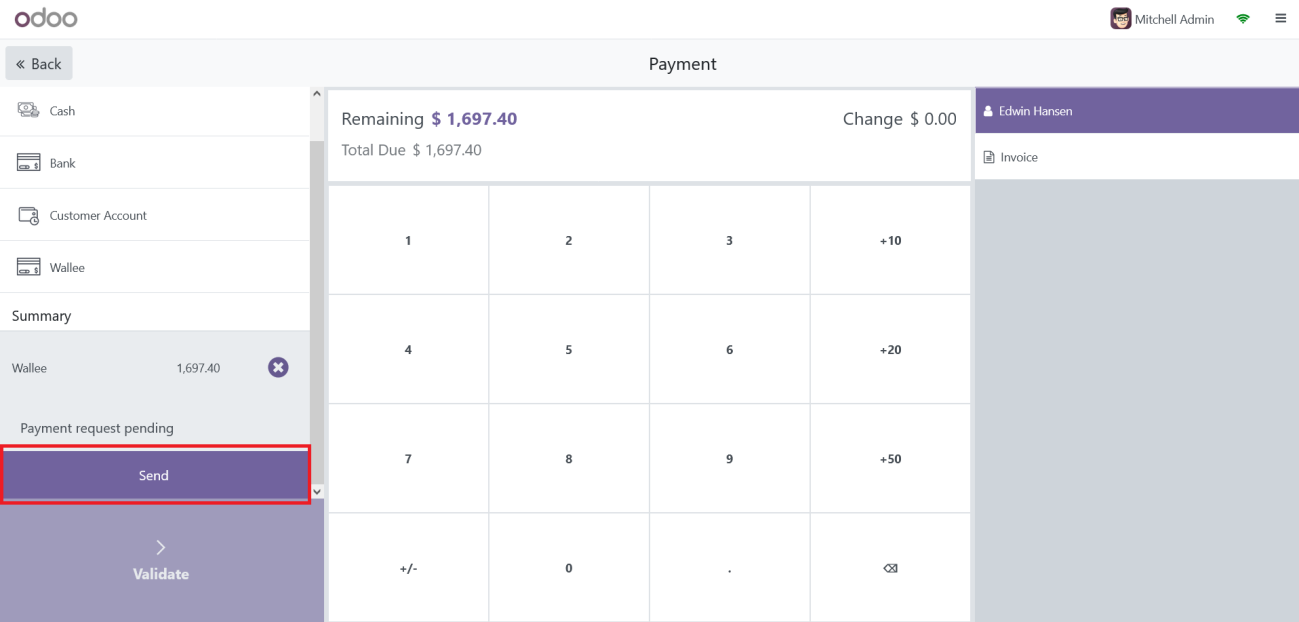Add +10 to the payment amount

pyautogui.click(x=890, y=240)
